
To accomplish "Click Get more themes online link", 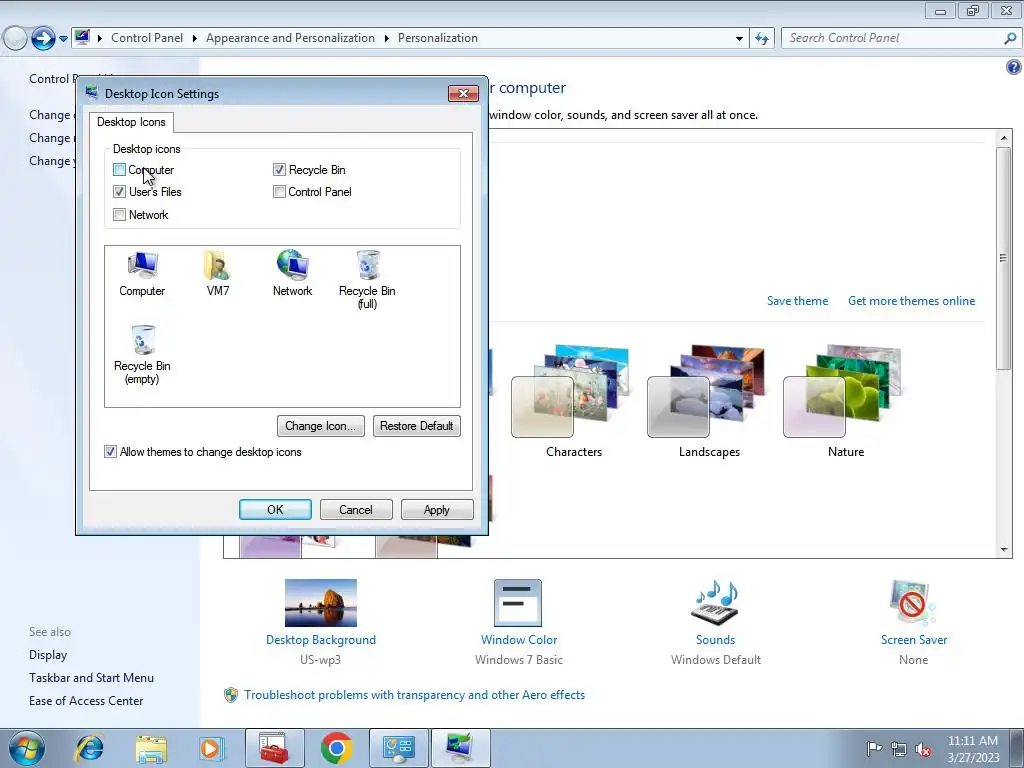I will (x=911, y=301).
